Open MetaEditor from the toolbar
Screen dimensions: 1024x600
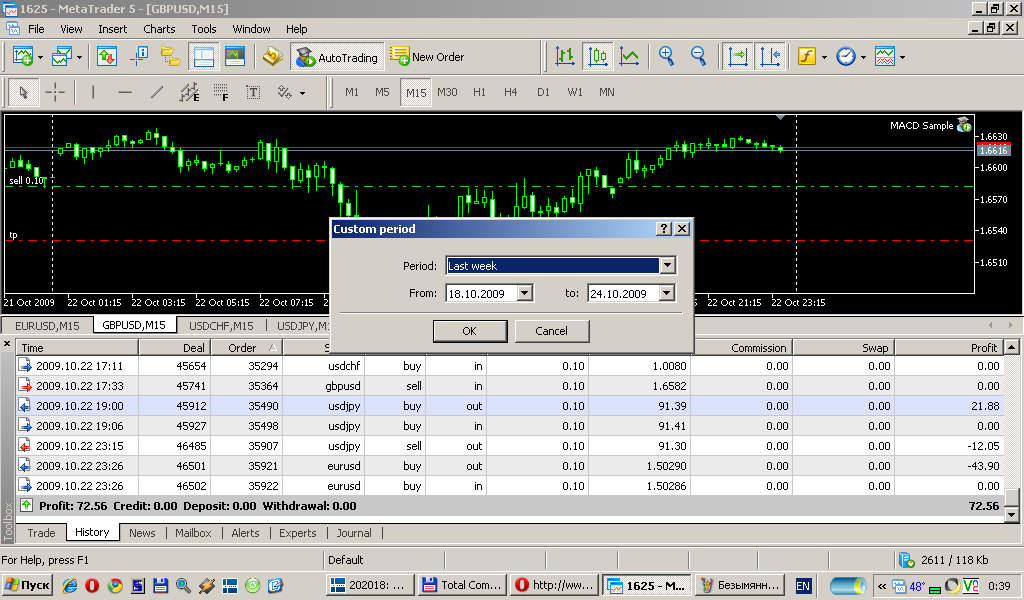point(272,57)
